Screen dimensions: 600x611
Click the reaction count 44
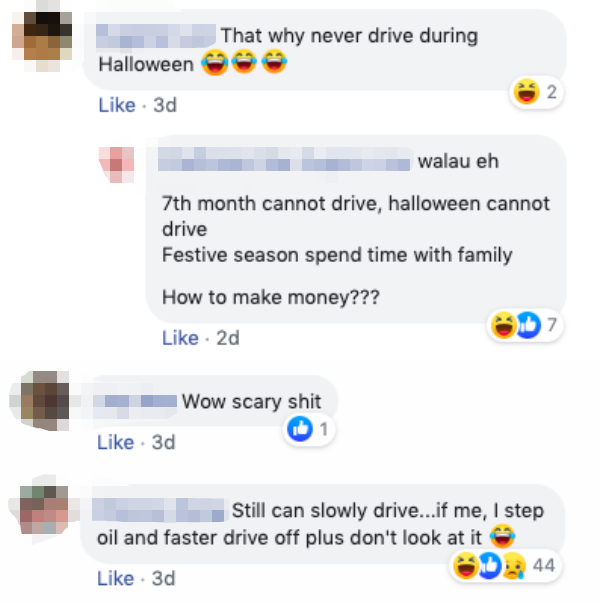click(x=544, y=565)
